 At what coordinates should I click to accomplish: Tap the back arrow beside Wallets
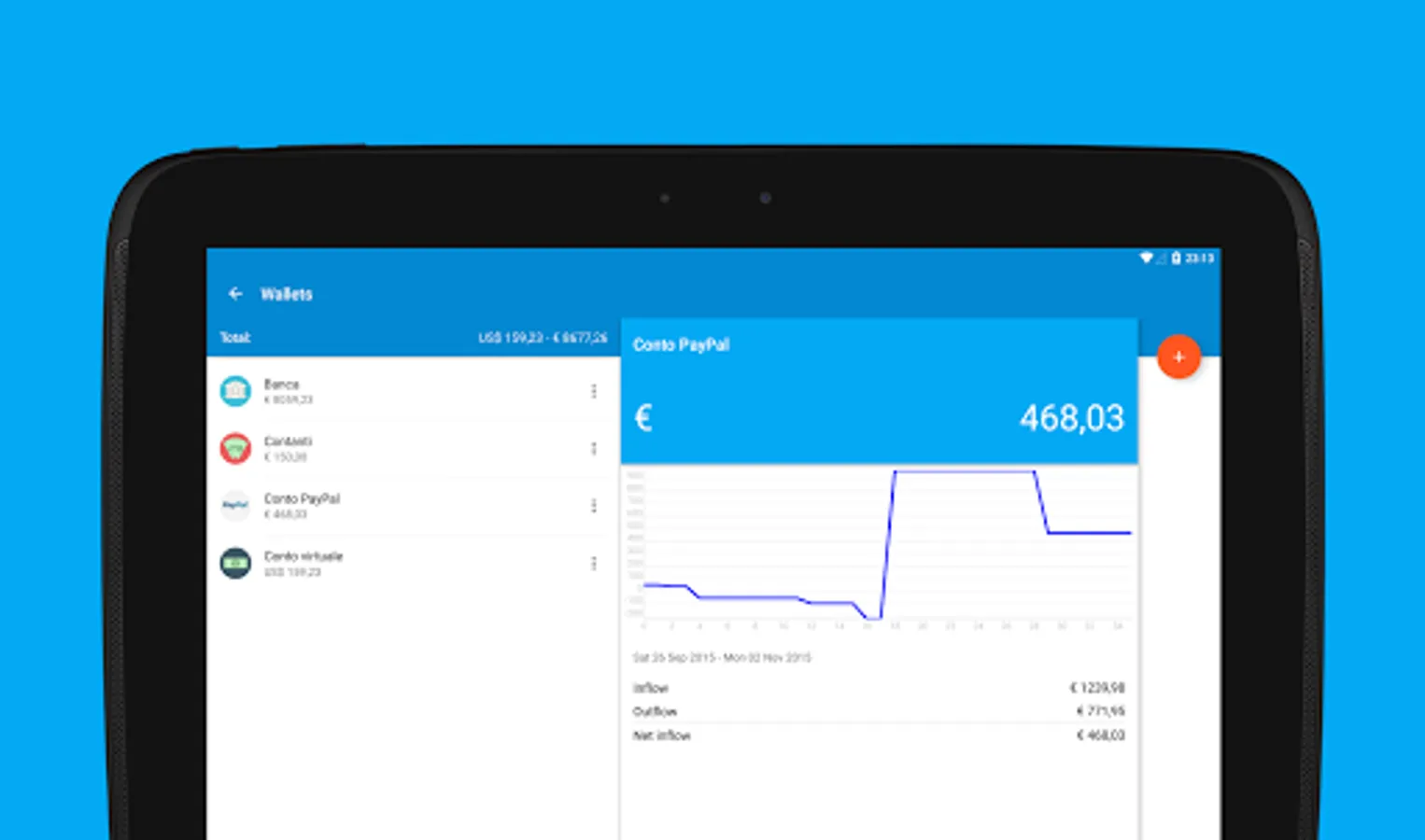[235, 294]
